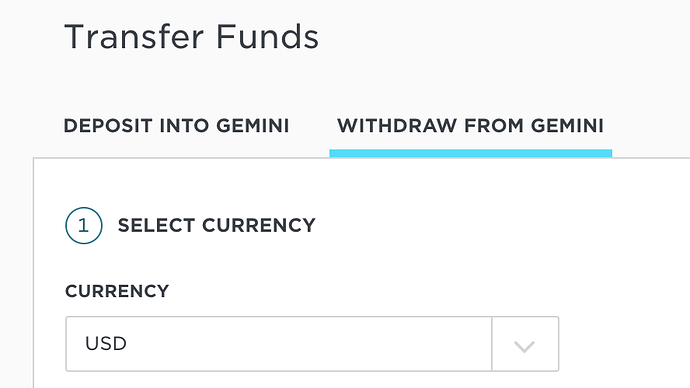
Task: Click the Currency field label
Action: tap(117, 291)
